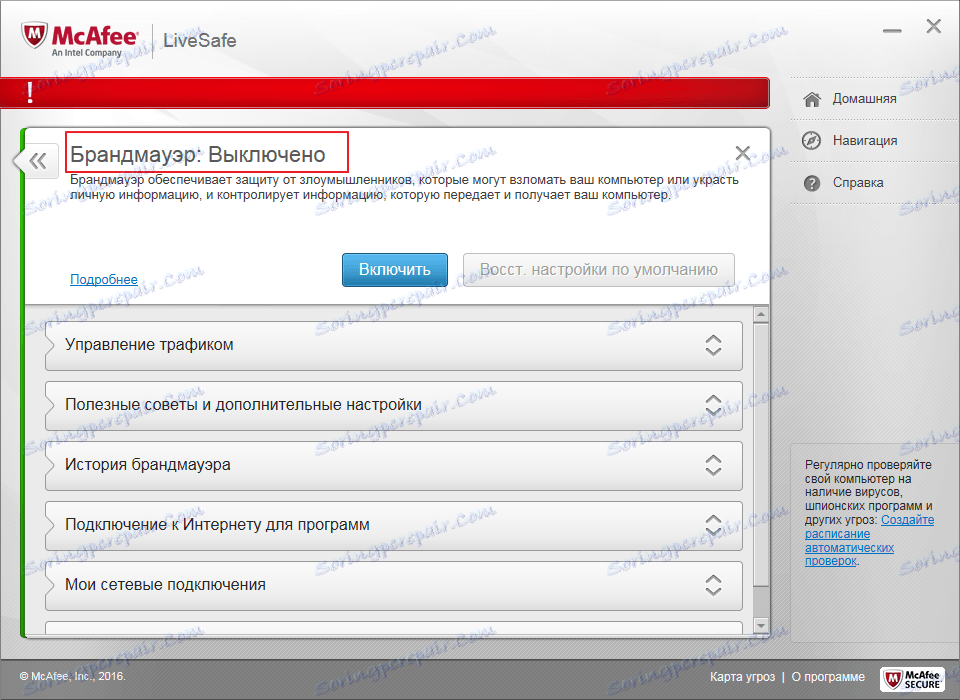Click the Включить button
This screenshot has height=700, width=960.
(x=395, y=269)
